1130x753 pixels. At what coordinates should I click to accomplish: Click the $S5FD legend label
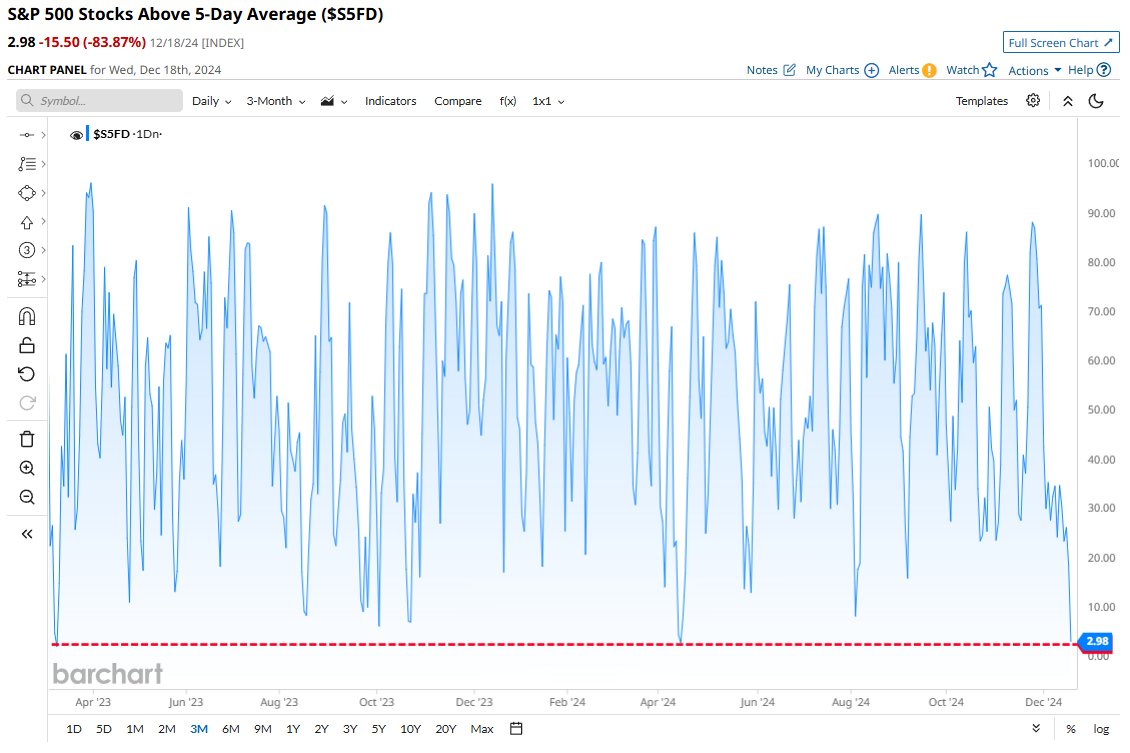pos(112,134)
